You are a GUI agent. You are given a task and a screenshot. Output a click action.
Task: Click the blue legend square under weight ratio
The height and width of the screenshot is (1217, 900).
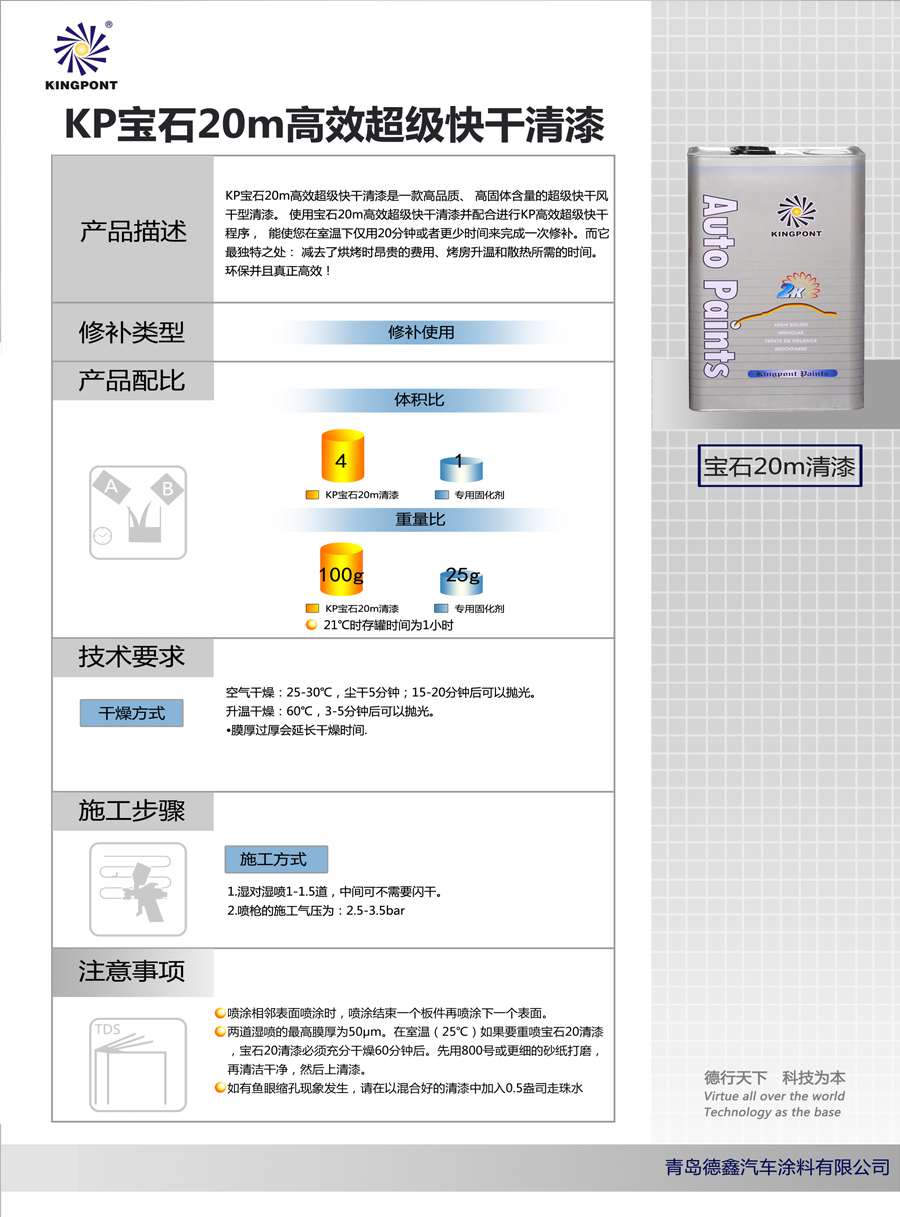tap(441, 608)
